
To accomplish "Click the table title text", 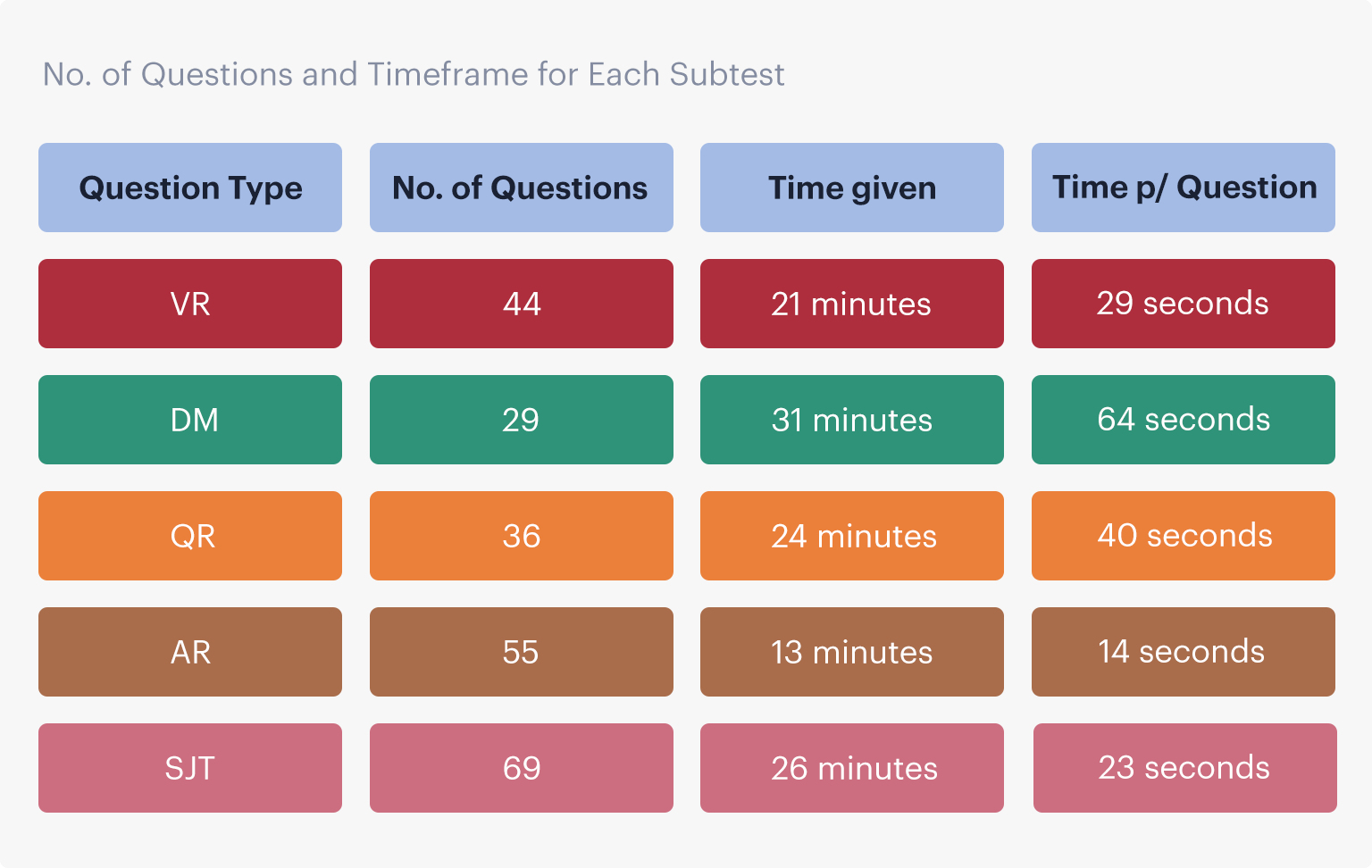I will point(414,74).
